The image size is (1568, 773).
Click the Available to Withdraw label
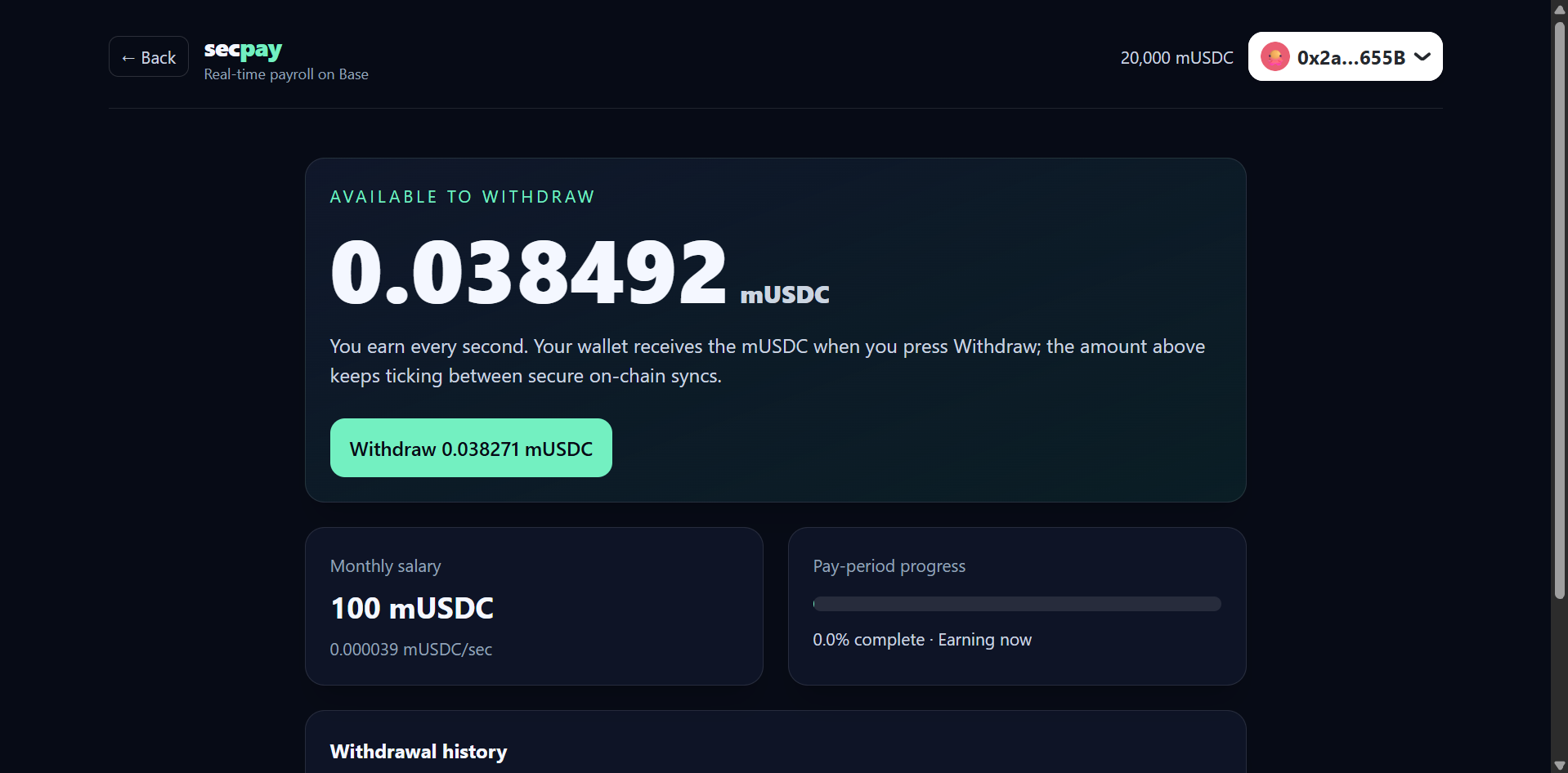click(463, 197)
